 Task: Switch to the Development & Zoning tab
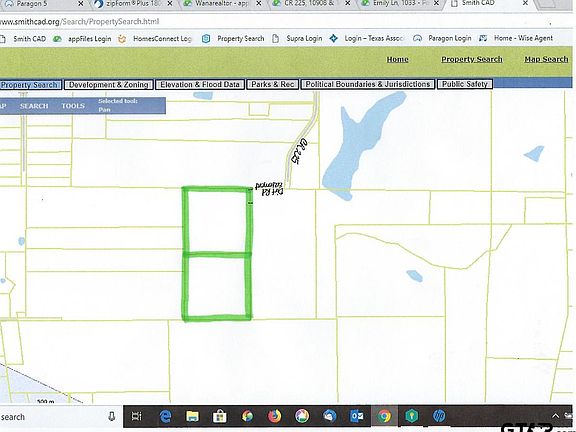(109, 85)
